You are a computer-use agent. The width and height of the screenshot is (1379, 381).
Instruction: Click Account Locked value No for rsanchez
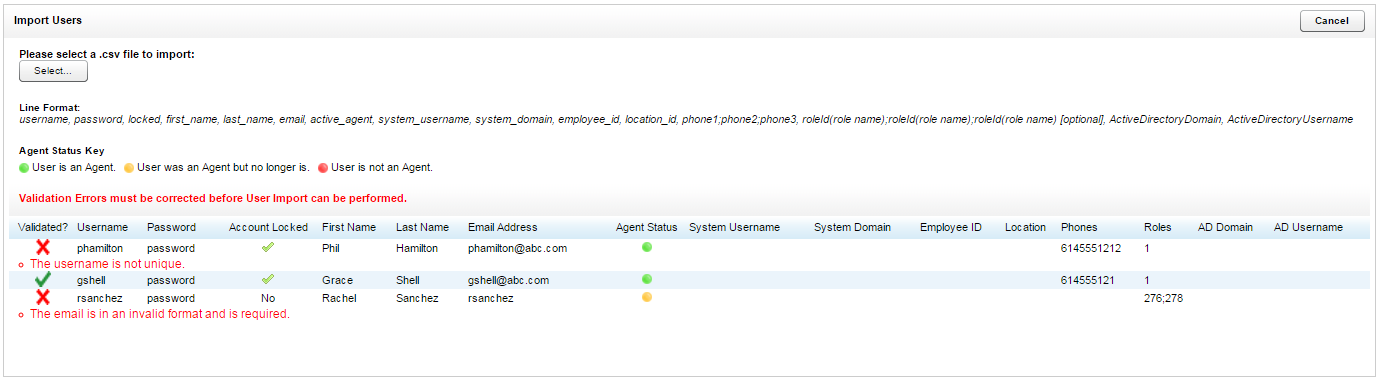(268, 298)
